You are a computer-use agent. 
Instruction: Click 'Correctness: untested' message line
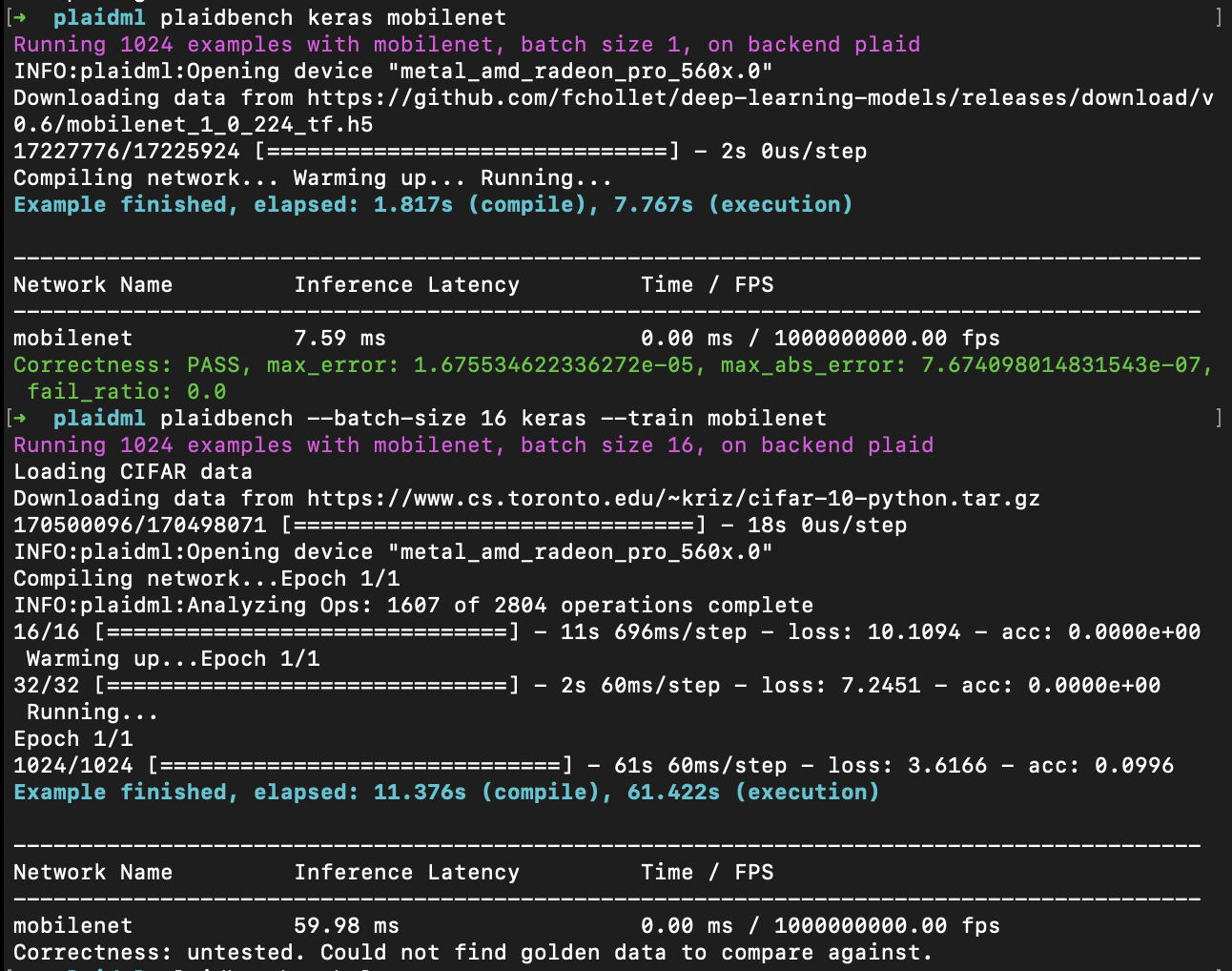473,952
